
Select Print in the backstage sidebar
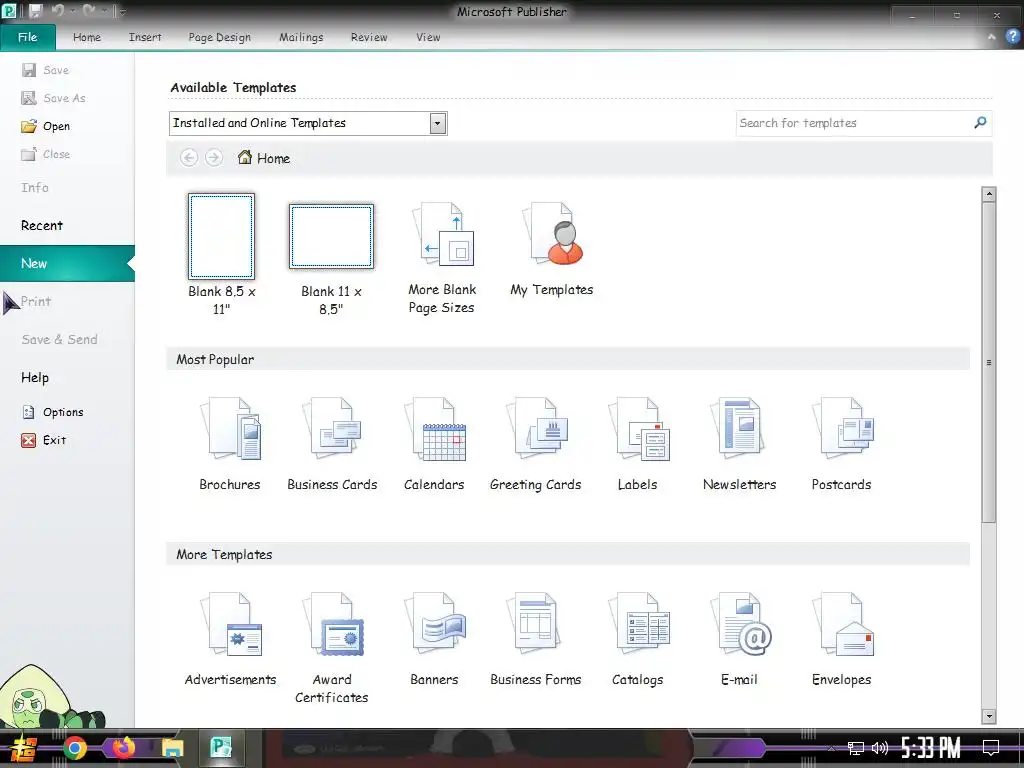tap(36, 301)
